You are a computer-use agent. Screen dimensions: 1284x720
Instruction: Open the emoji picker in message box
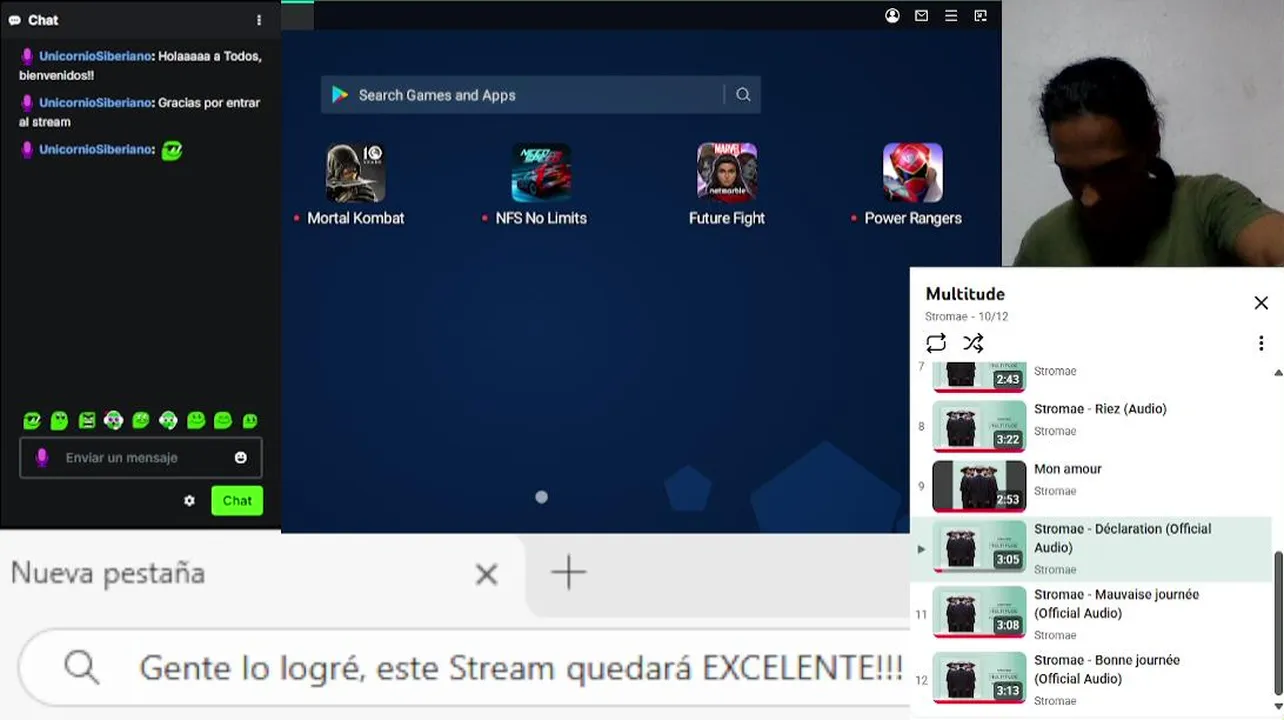pyautogui.click(x=241, y=457)
